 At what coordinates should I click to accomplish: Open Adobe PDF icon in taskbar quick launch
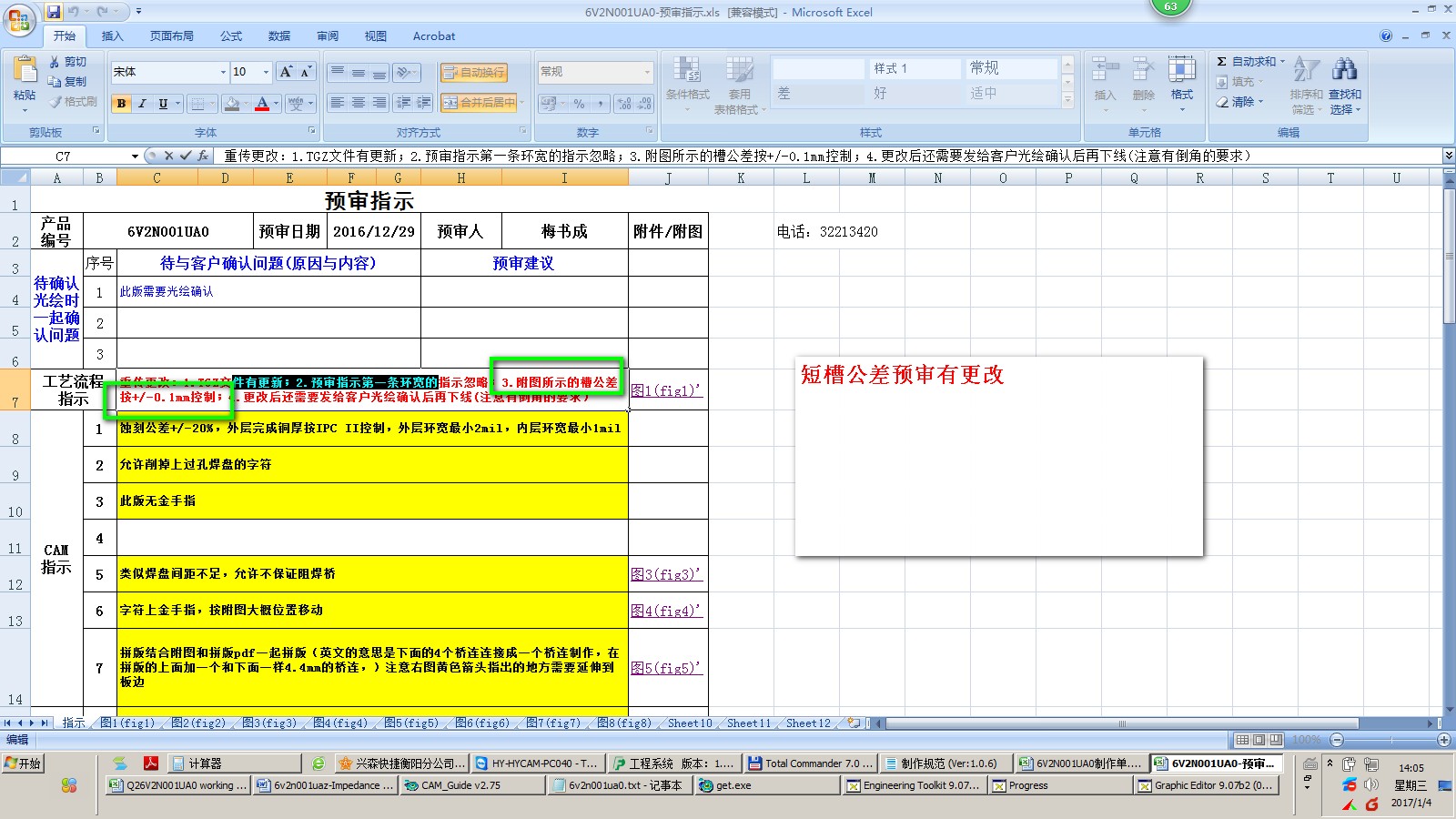tap(150, 763)
